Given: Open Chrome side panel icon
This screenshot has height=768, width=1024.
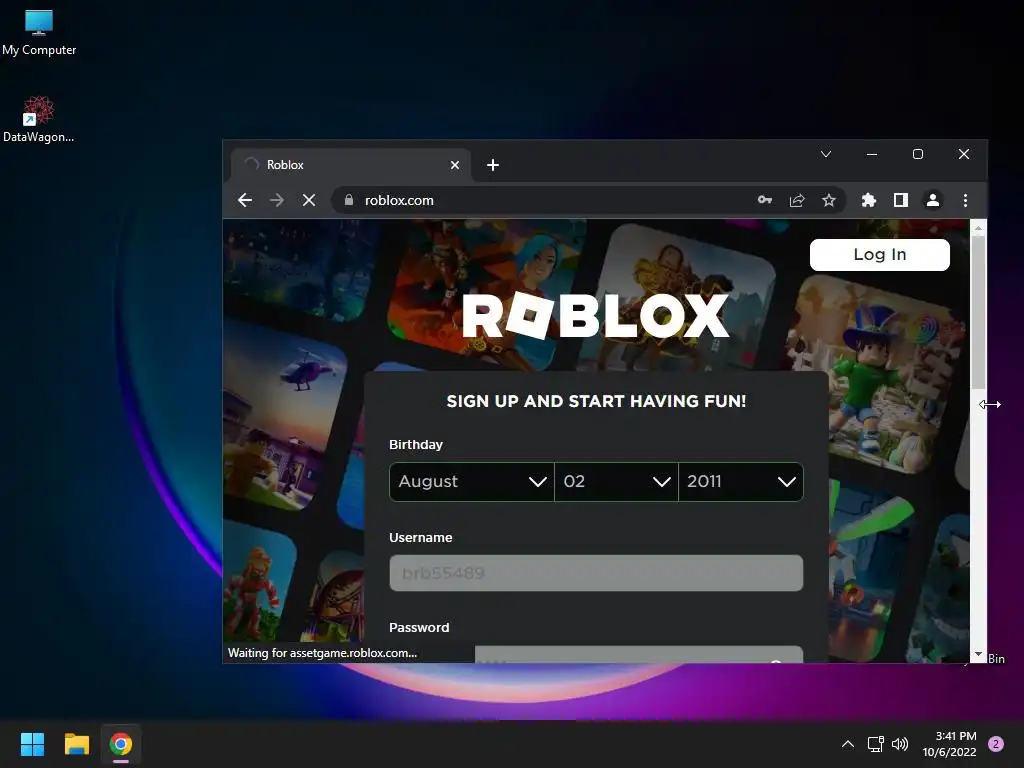Looking at the screenshot, I should click(901, 200).
